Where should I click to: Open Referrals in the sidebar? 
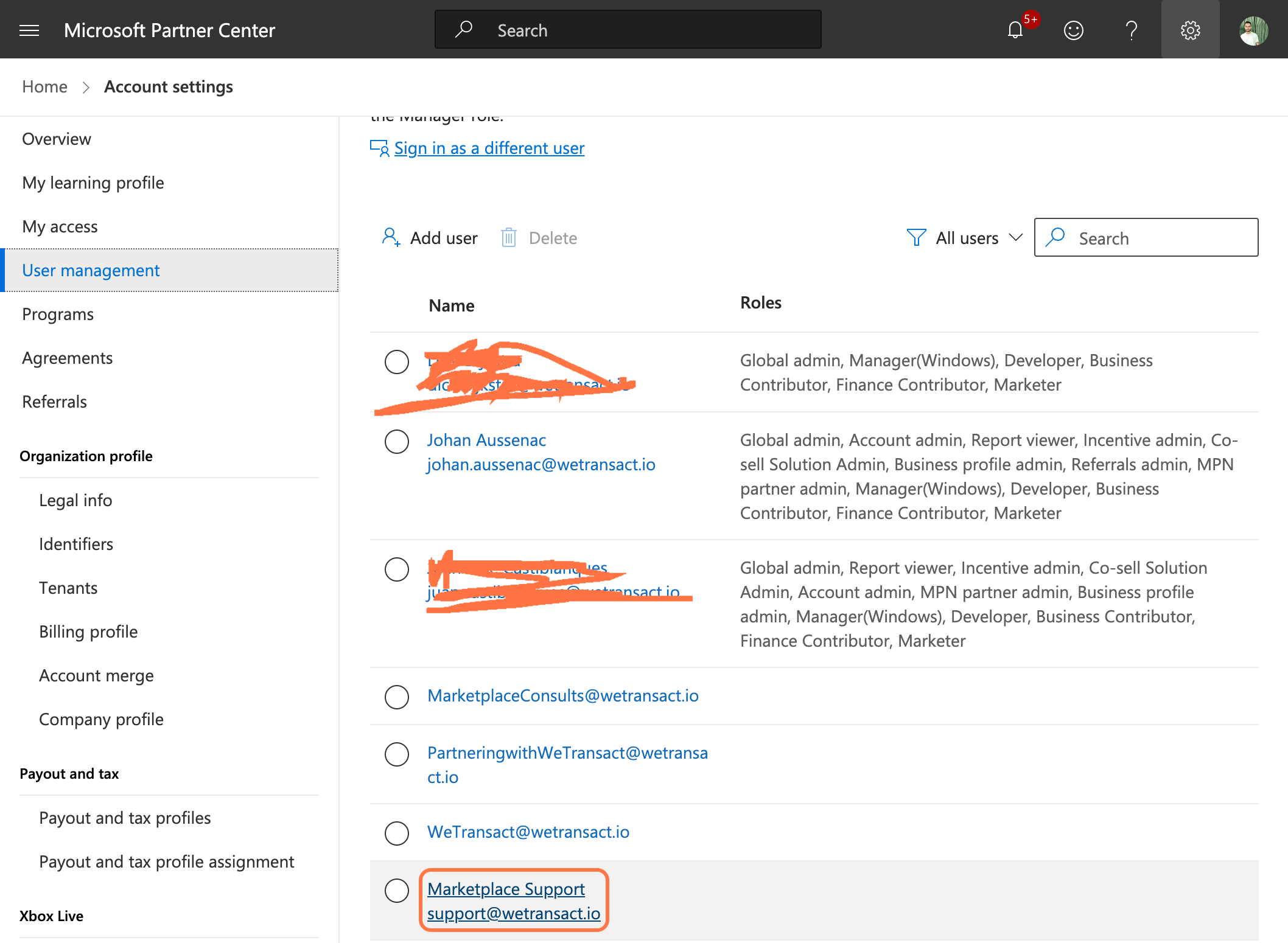point(54,402)
